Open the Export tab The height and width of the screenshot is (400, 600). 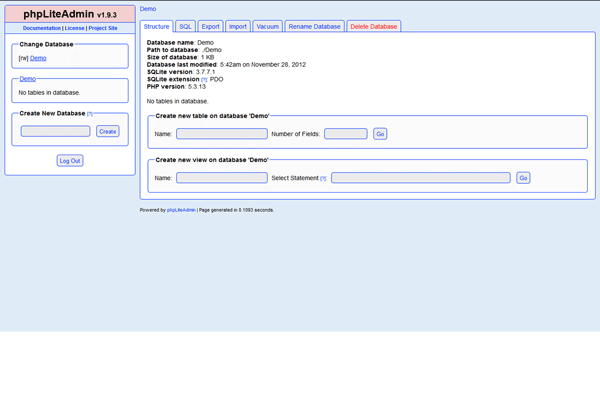point(210,26)
